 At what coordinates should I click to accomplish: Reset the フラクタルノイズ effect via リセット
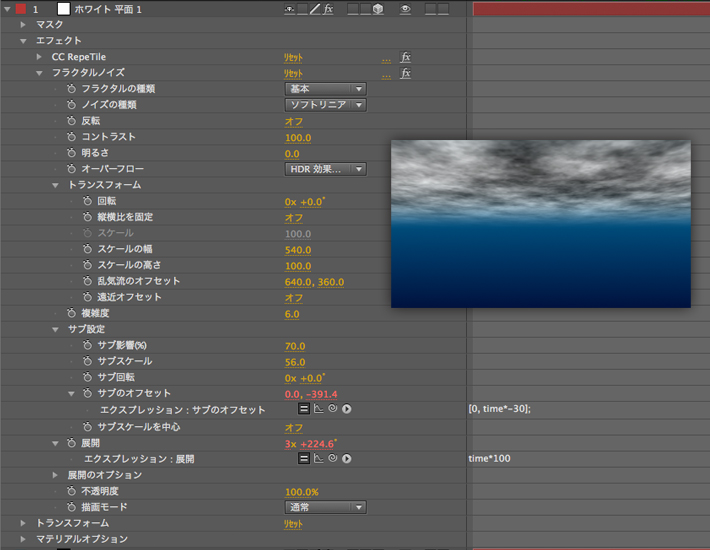click(x=293, y=73)
